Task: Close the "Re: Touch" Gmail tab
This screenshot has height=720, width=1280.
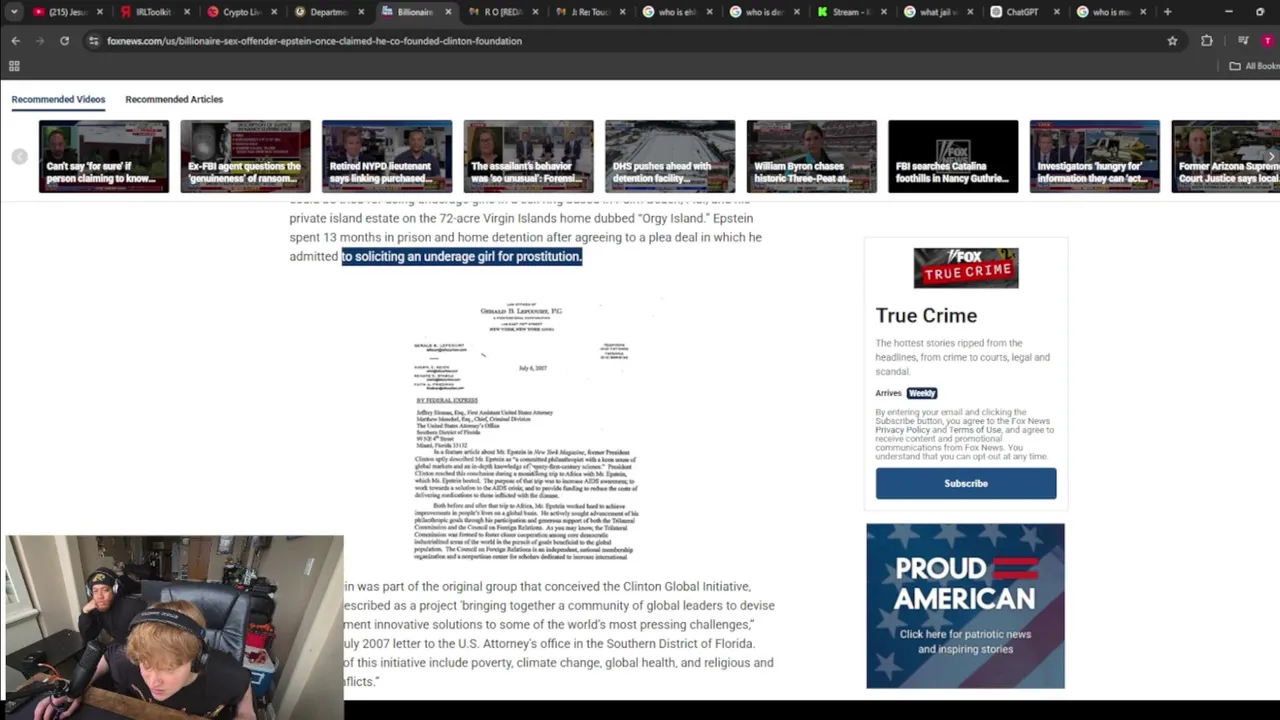Action: tap(622, 12)
